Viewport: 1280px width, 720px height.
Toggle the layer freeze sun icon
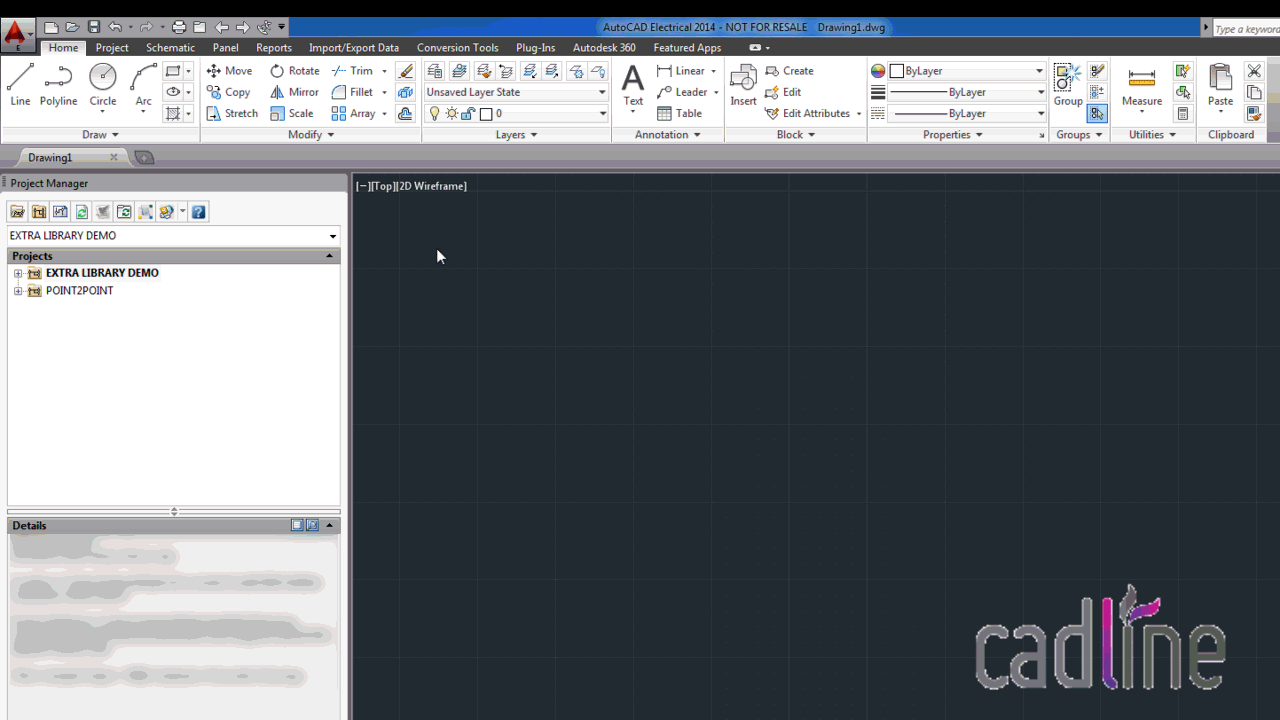[x=451, y=113]
